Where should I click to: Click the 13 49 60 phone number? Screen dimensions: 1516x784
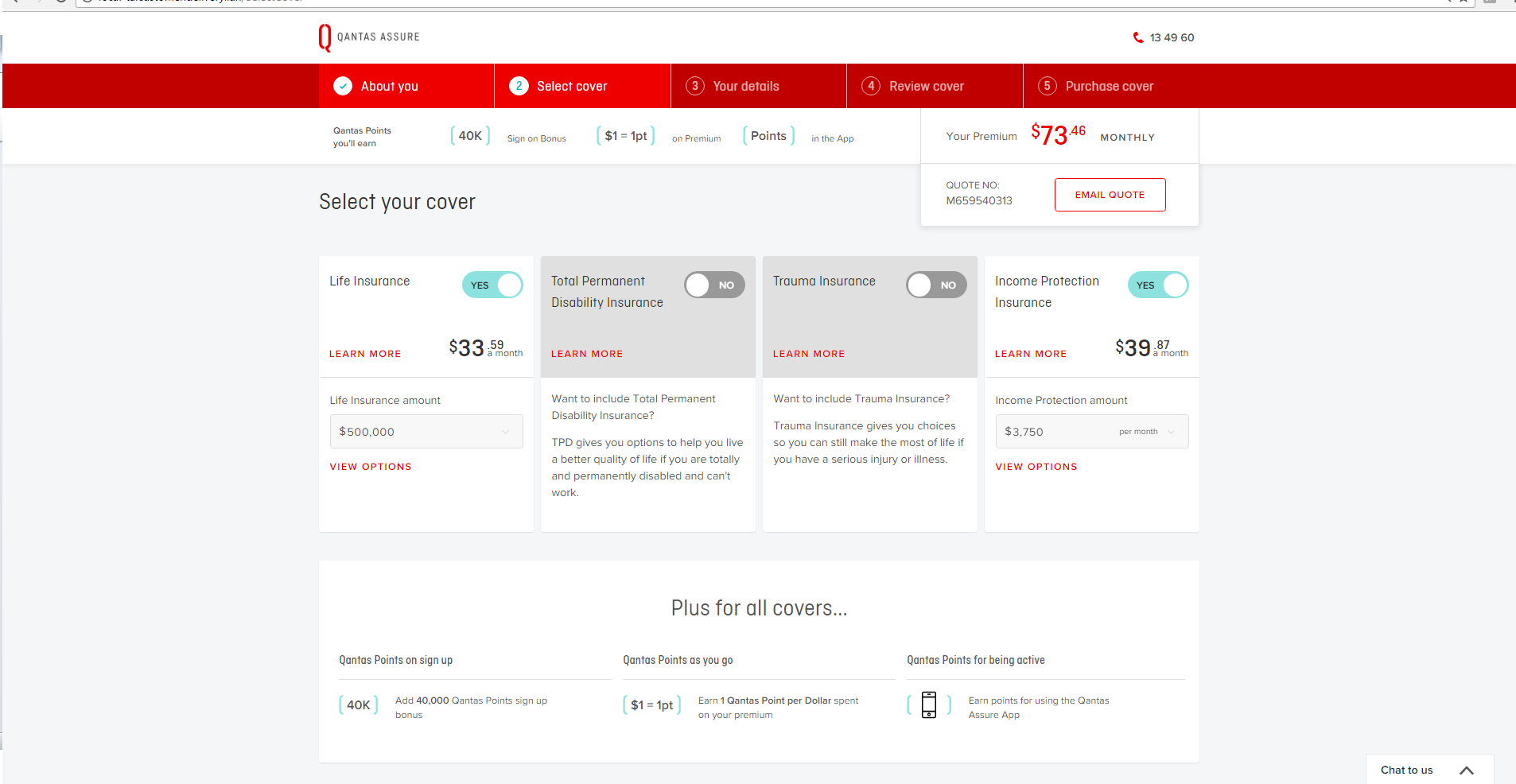[1172, 37]
